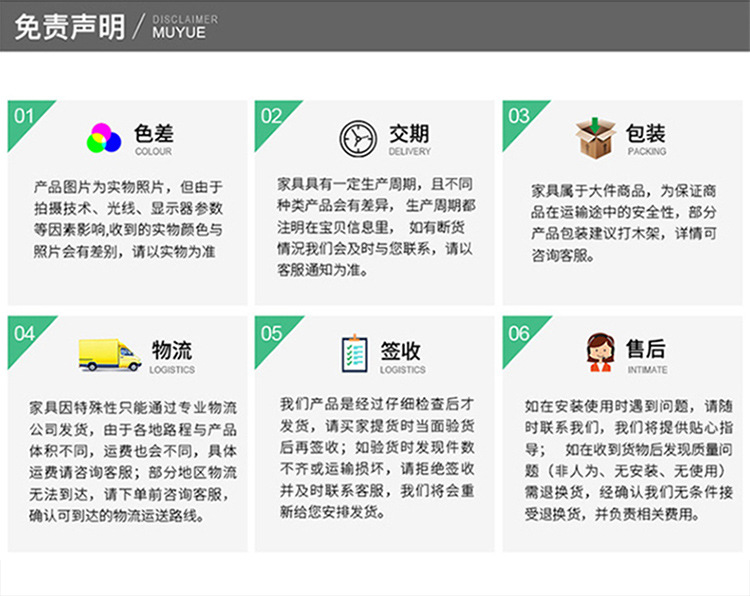Click the line 产品图片为实物照片，但由于
This screenshot has height=596, width=750.
click(x=128, y=187)
